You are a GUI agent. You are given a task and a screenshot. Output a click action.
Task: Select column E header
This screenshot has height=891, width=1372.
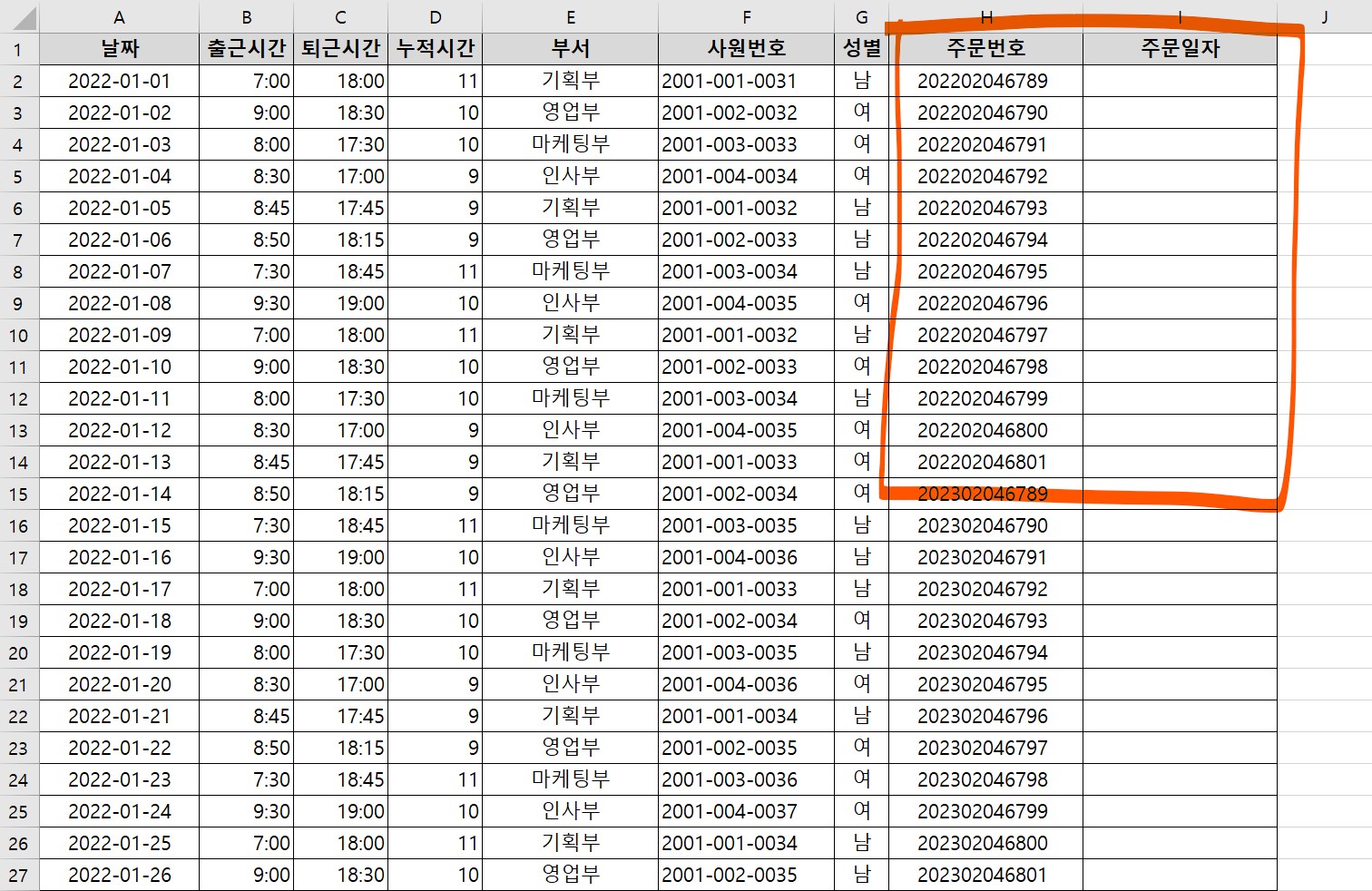(571, 16)
